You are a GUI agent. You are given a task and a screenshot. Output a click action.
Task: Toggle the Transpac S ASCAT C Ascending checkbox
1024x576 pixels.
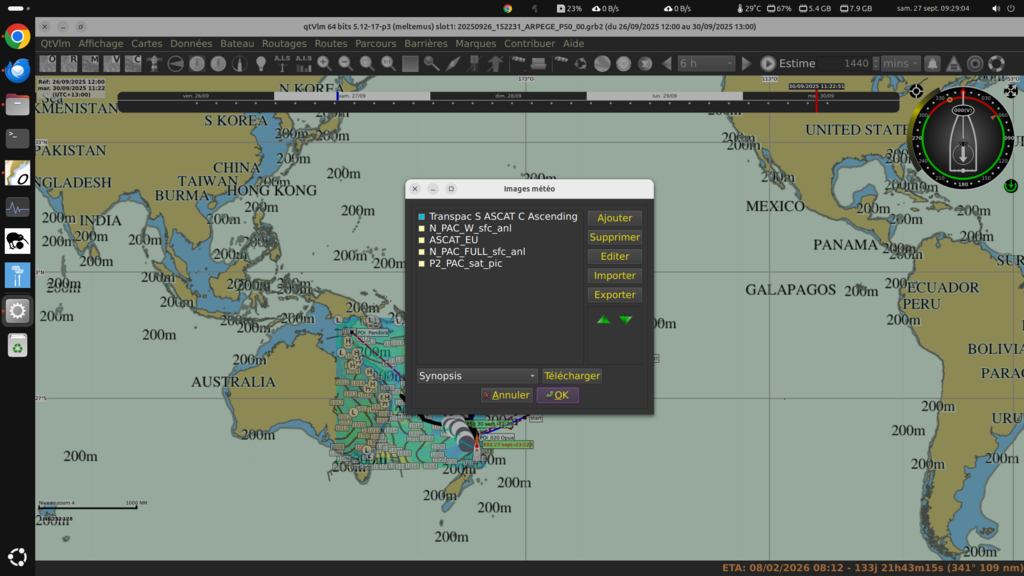pos(422,217)
